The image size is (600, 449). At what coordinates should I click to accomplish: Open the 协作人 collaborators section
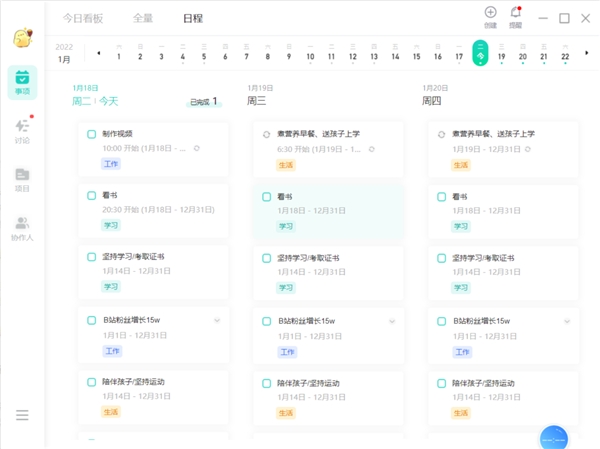click(22, 229)
